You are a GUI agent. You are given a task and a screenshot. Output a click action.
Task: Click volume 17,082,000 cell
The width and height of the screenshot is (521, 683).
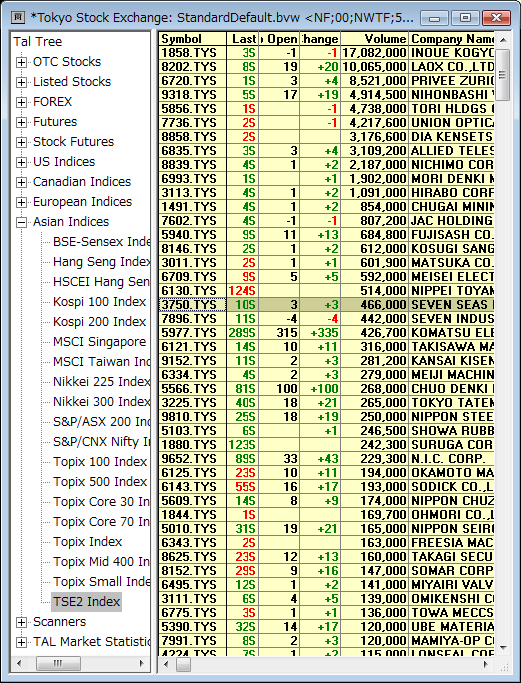pos(375,53)
